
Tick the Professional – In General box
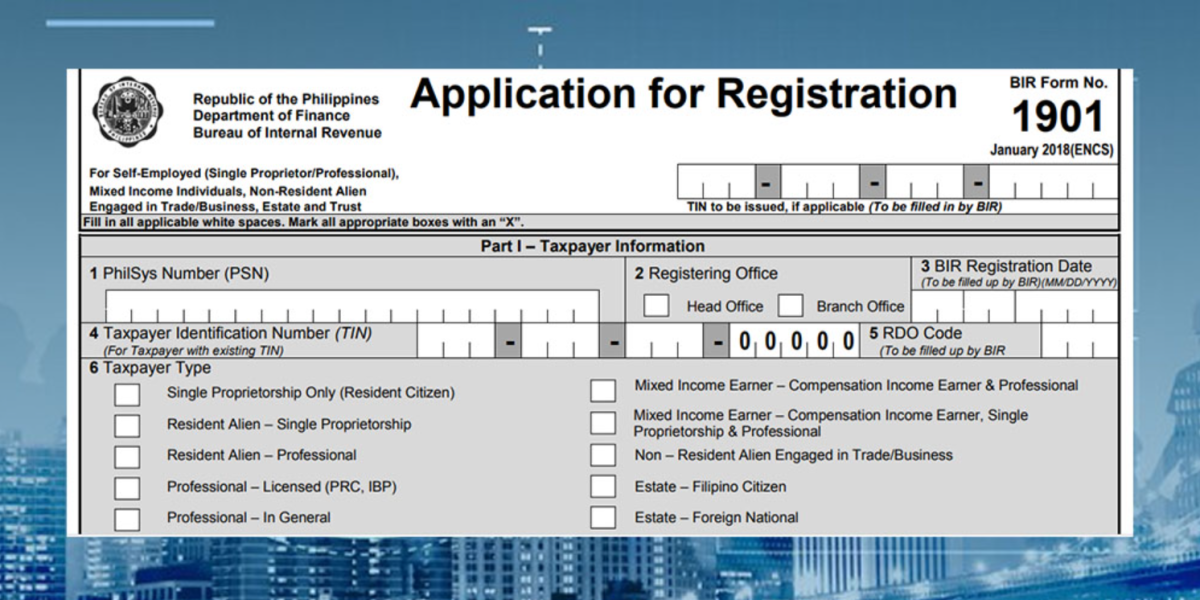tap(127, 519)
